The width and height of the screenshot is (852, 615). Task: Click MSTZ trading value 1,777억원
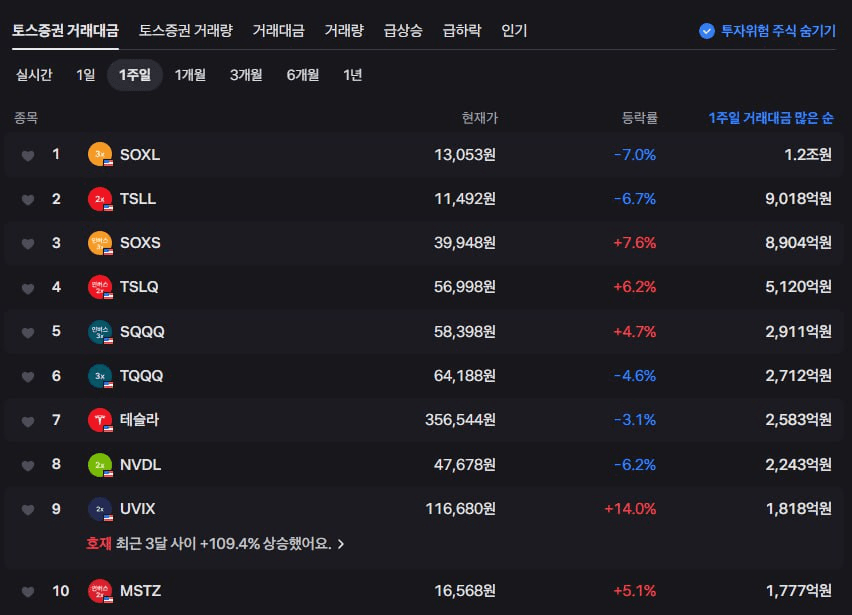click(x=798, y=591)
